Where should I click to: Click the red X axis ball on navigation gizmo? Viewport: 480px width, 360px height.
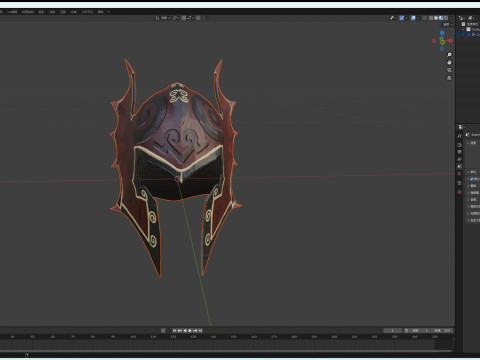click(x=450, y=40)
